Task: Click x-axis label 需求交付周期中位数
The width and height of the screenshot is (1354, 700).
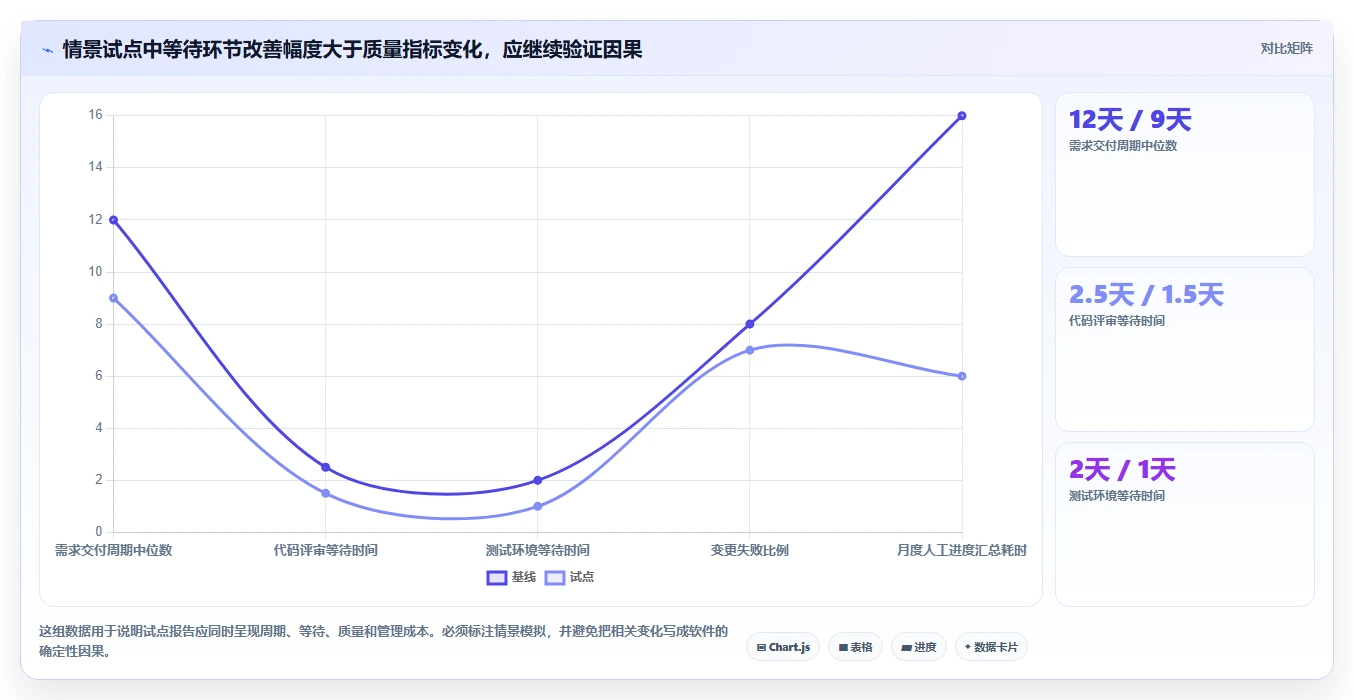Action: pos(113,550)
